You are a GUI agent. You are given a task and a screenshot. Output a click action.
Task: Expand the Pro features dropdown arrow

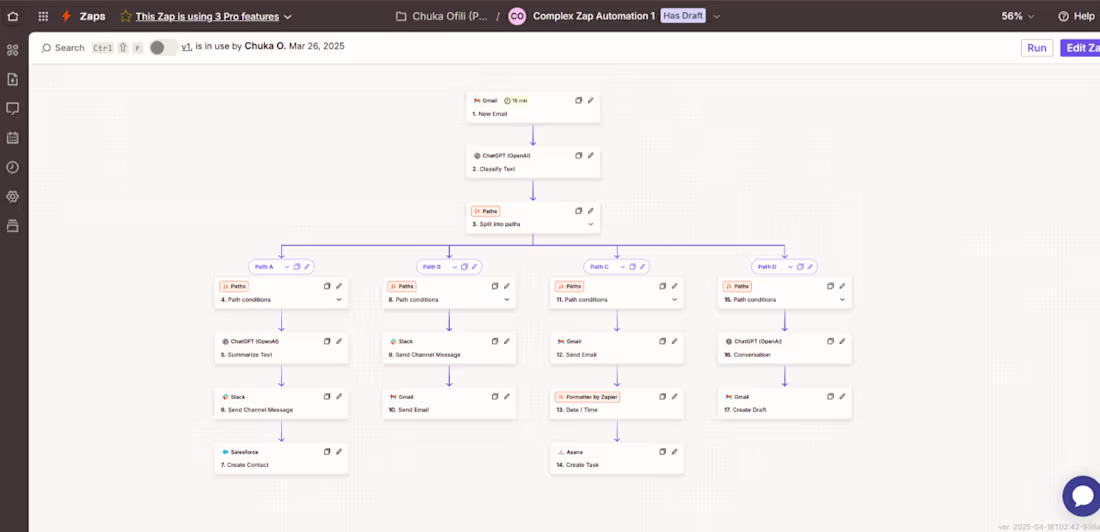click(x=288, y=16)
